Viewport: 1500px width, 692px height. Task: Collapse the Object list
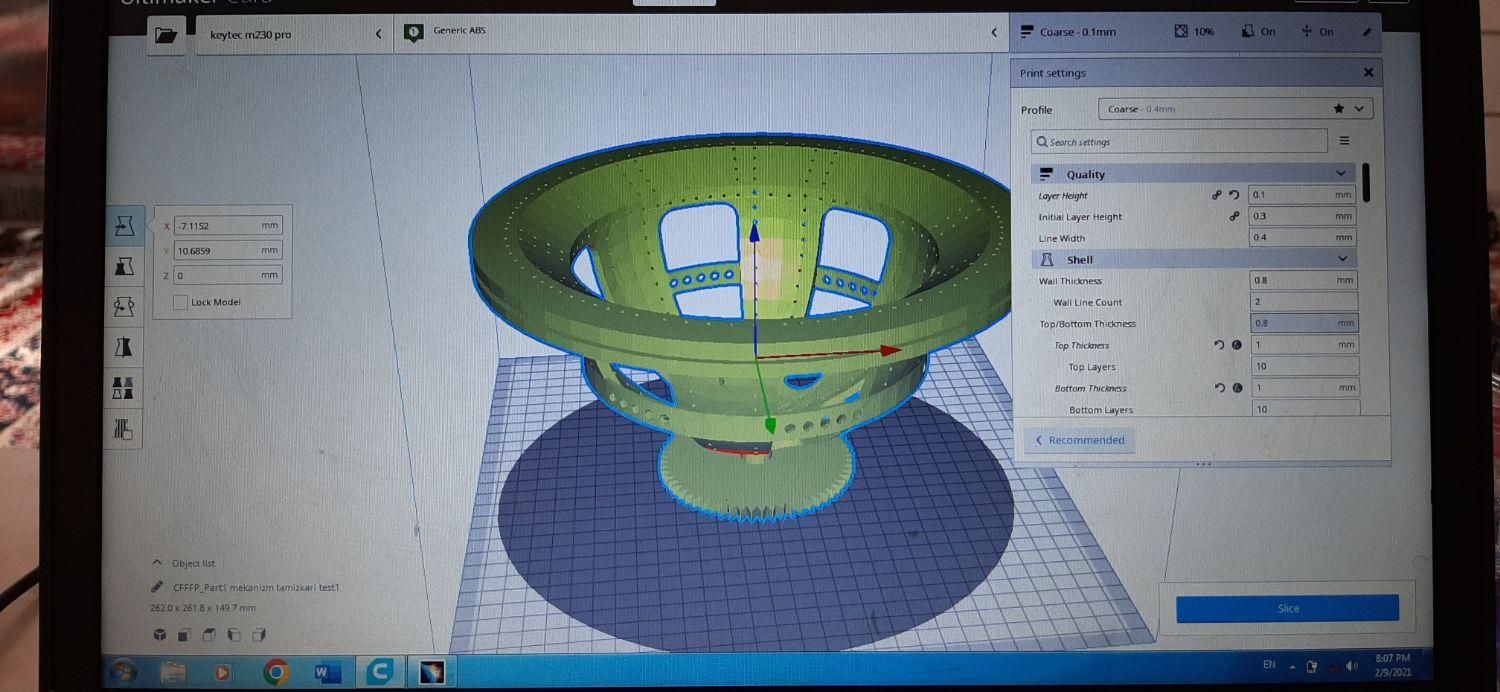click(x=157, y=563)
